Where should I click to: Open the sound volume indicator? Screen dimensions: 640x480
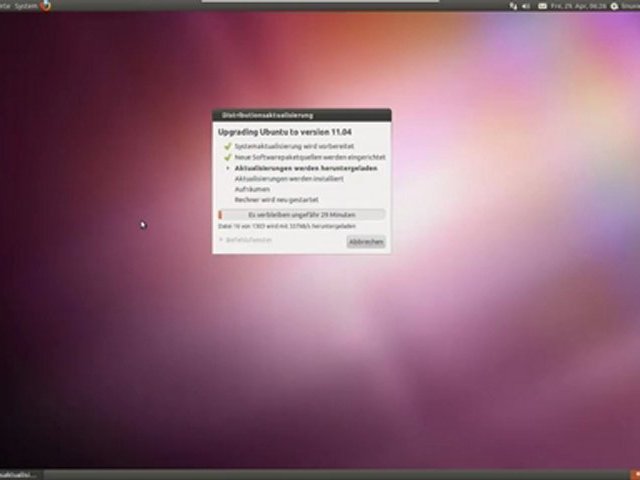click(527, 6)
